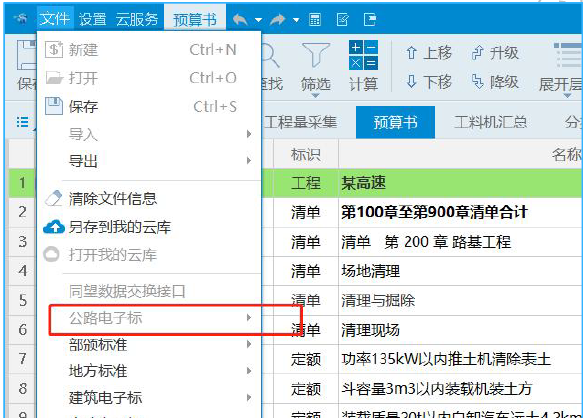Image resolution: width=583 pixels, height=418 pixels.
Task: Click the 筛选 filter funnel icon
Action: tap(316, 68)
